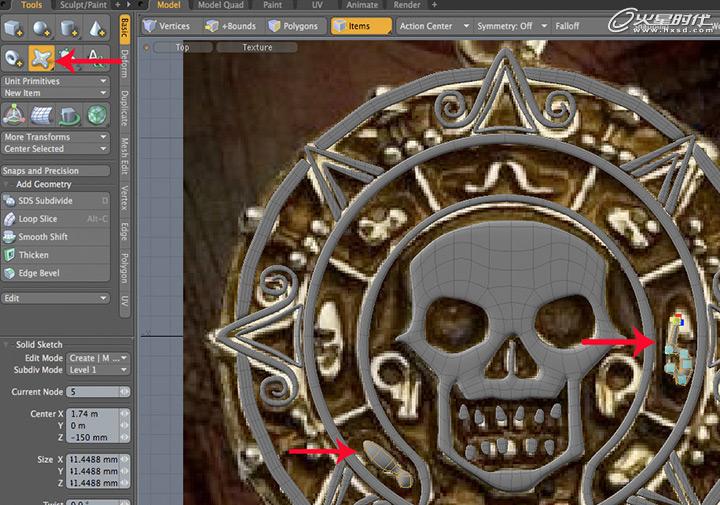Click the Transform tool icon
720x505 pixels.
[x=14, y=113]
